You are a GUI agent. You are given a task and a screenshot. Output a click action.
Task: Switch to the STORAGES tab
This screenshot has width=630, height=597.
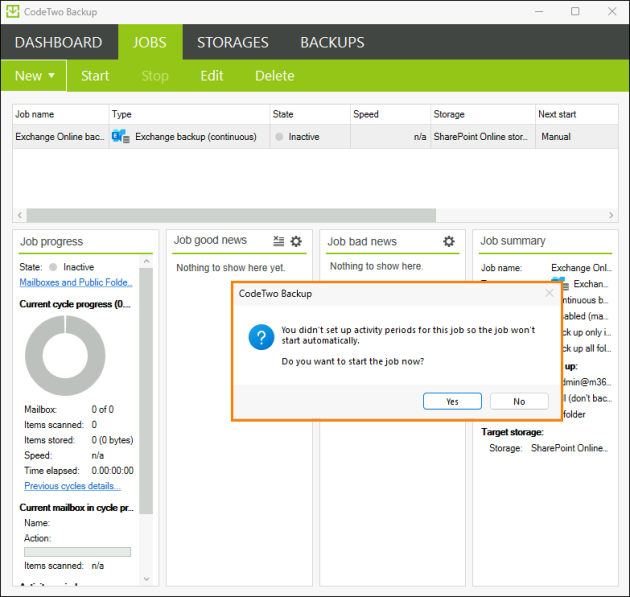click(233, 42)
